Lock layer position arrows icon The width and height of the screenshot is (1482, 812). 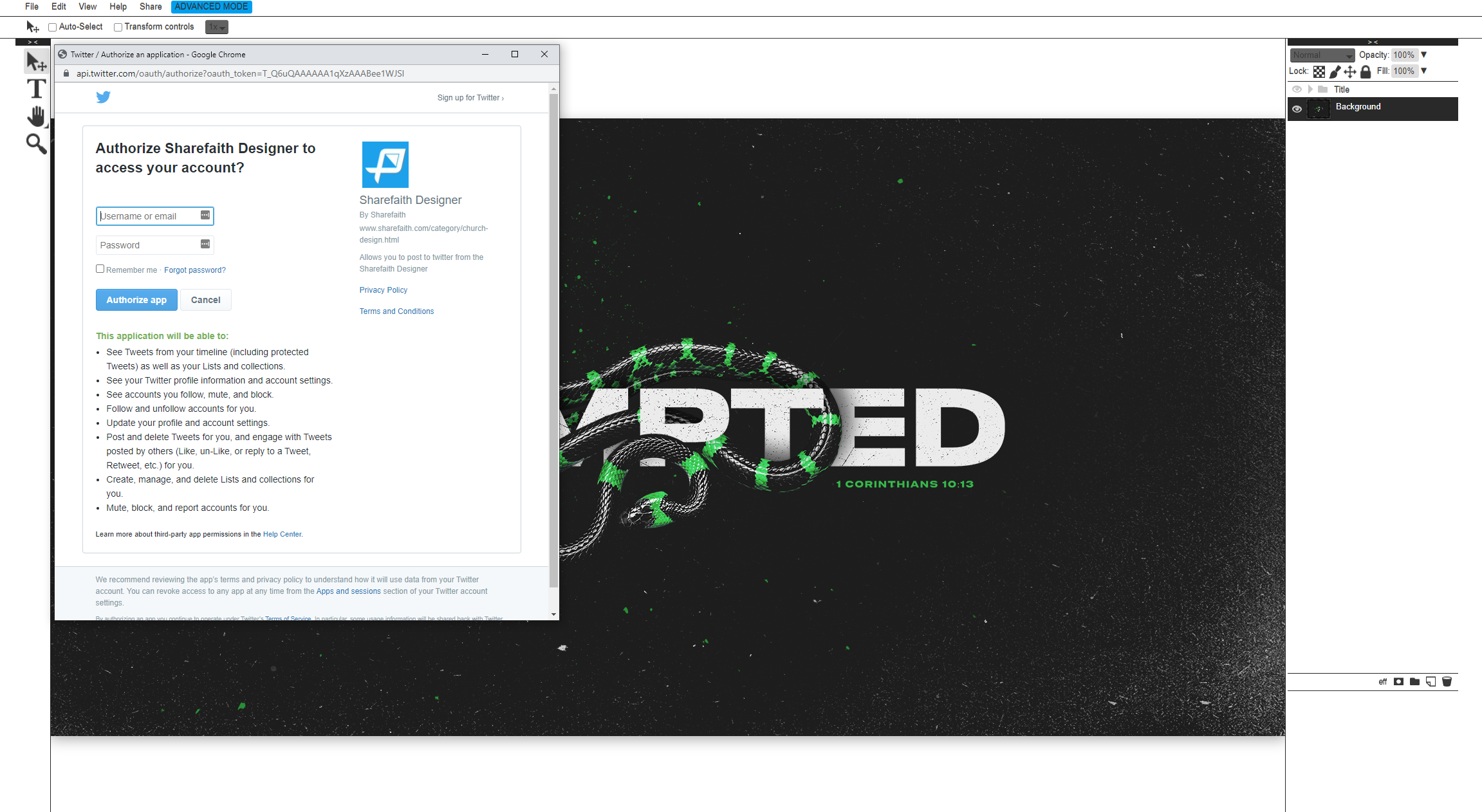pos(1350,71)
